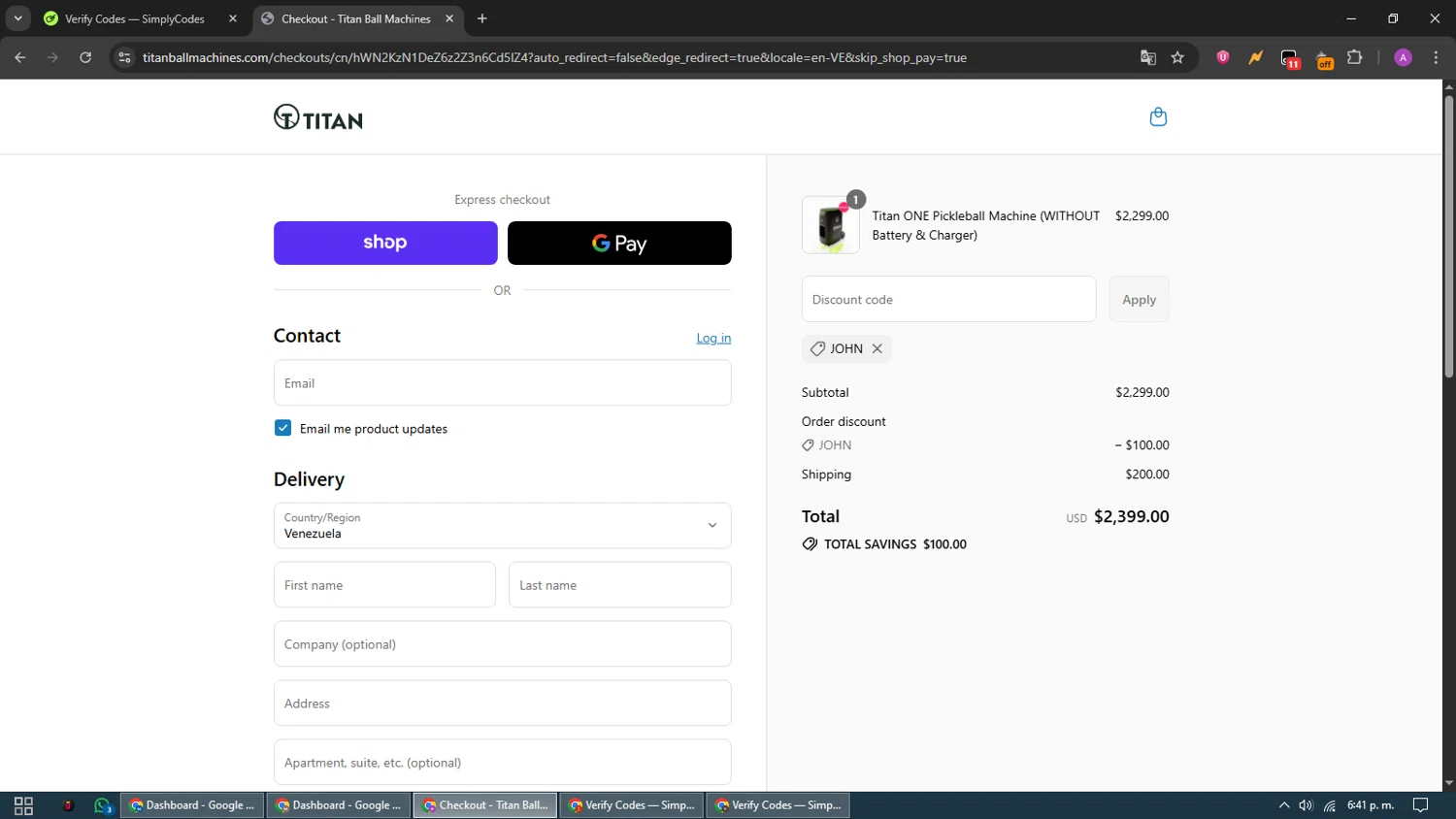Pay with Shop Pay button

(x=385, y=243)
